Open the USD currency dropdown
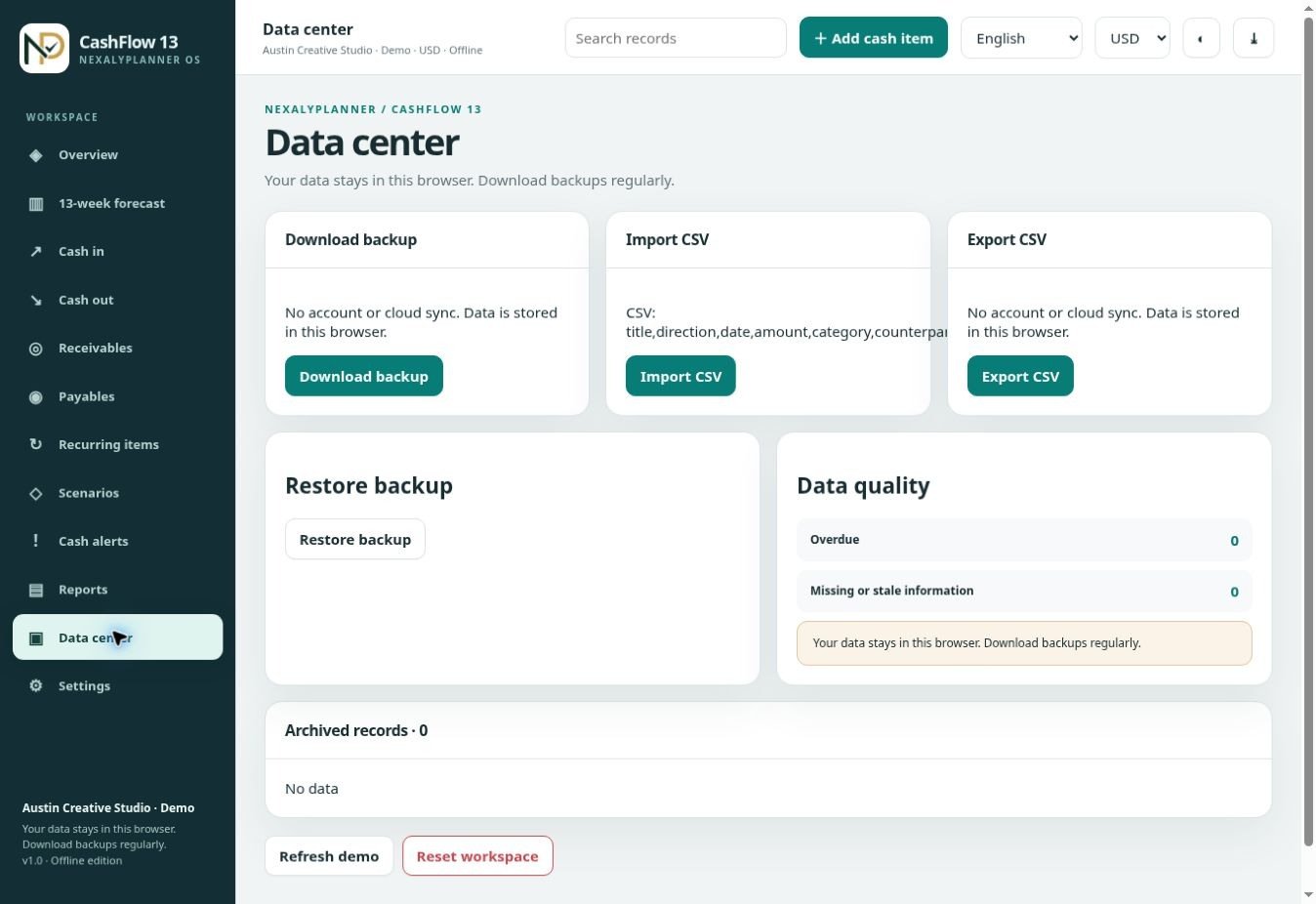The height and width of the screenshot is (904, 1316). point(1132,38)
